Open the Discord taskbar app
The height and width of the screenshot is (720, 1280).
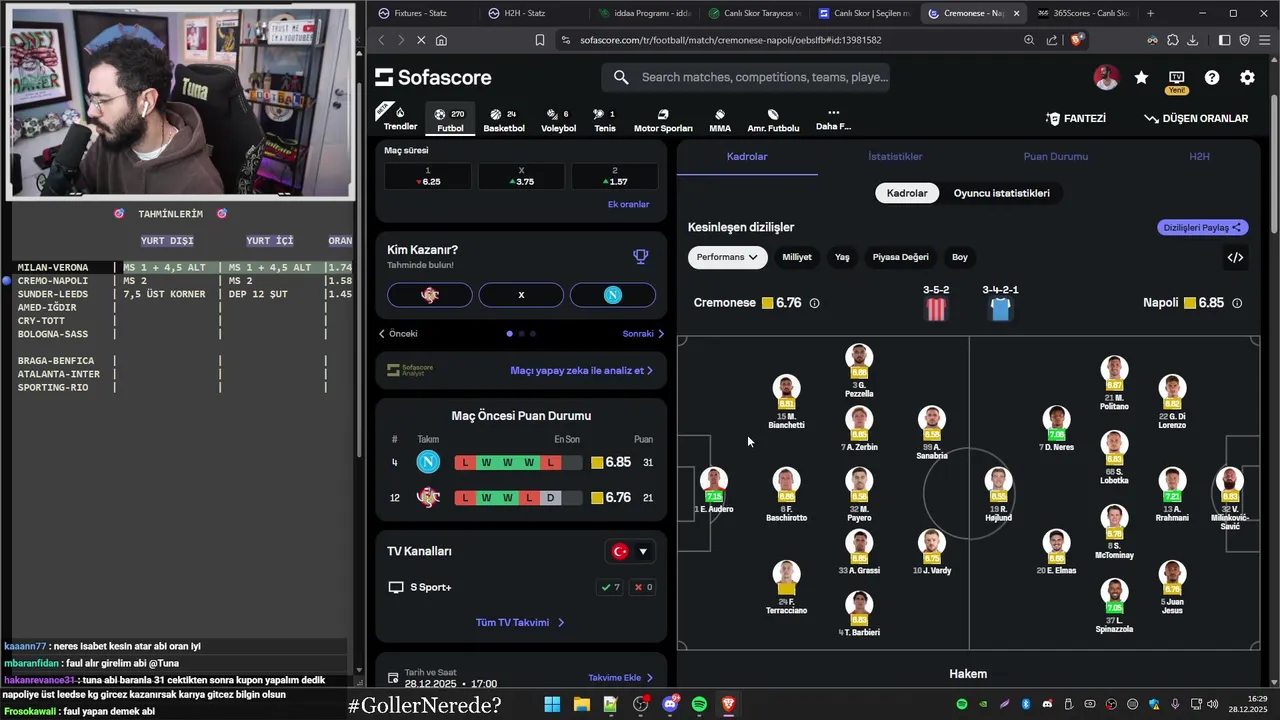670,704
